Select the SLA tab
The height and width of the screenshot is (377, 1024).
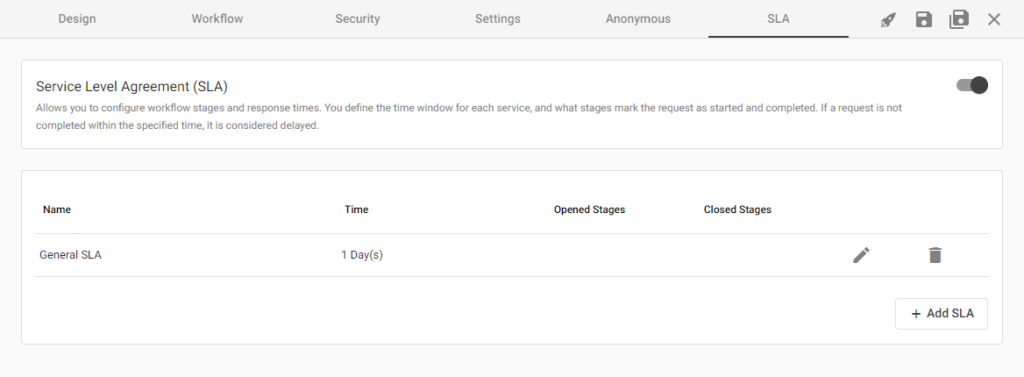[x=778, y=19]
